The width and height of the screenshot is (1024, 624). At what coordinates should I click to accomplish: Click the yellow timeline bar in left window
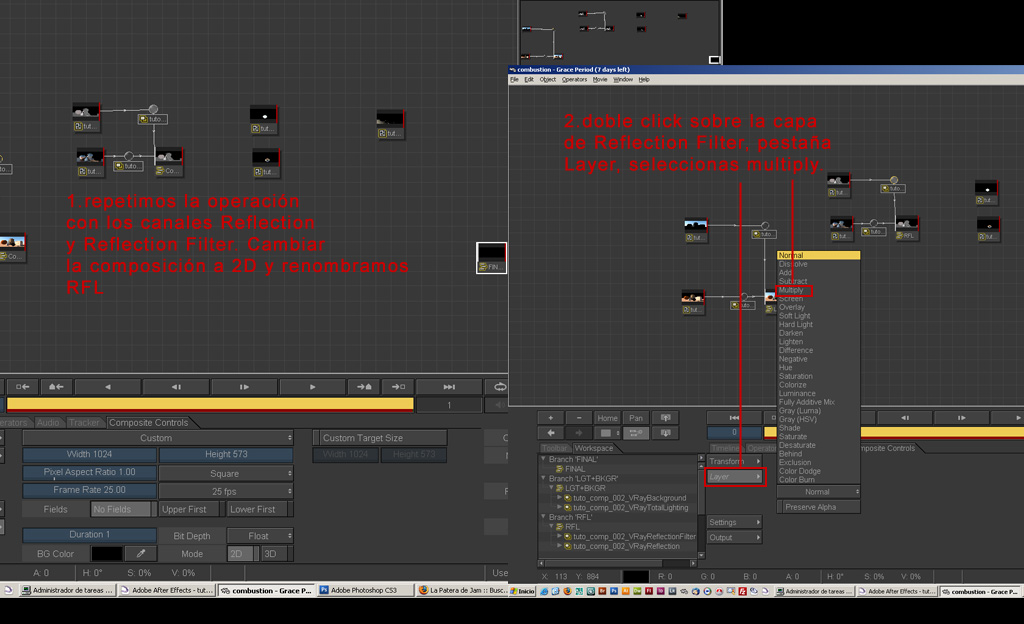tap(210, 404)
